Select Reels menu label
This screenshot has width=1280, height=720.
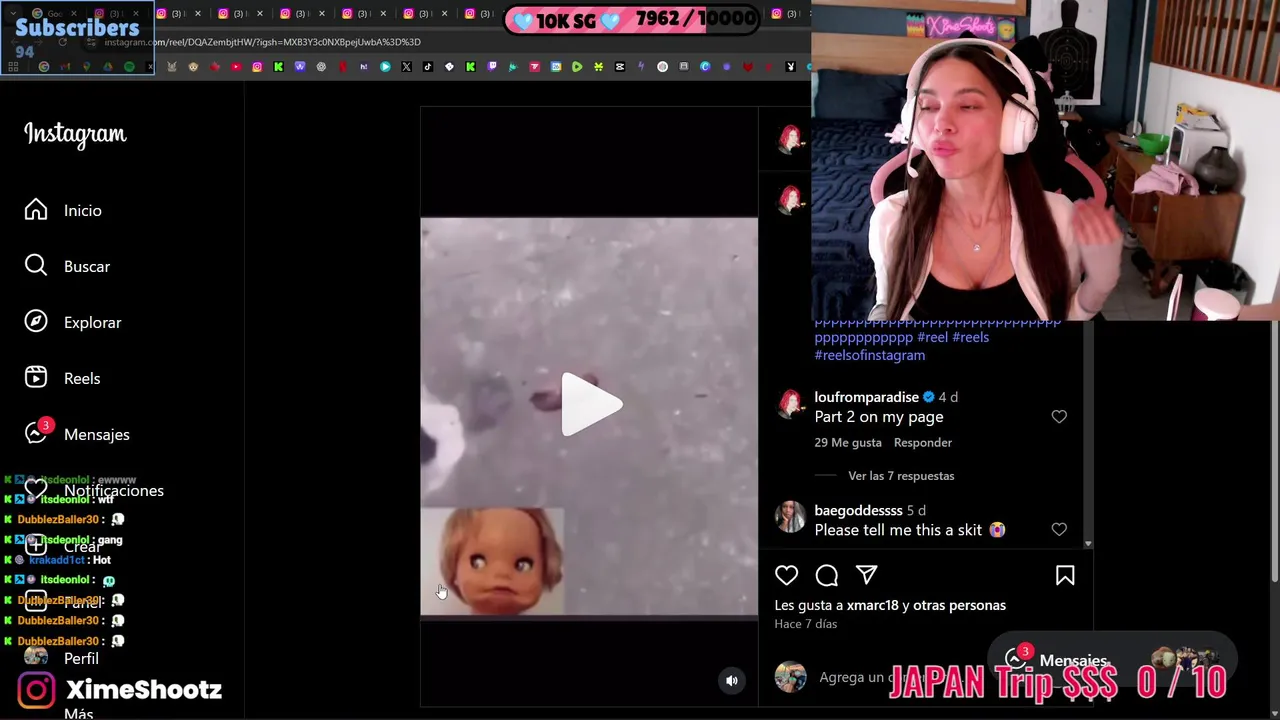[x=82, y=378]
